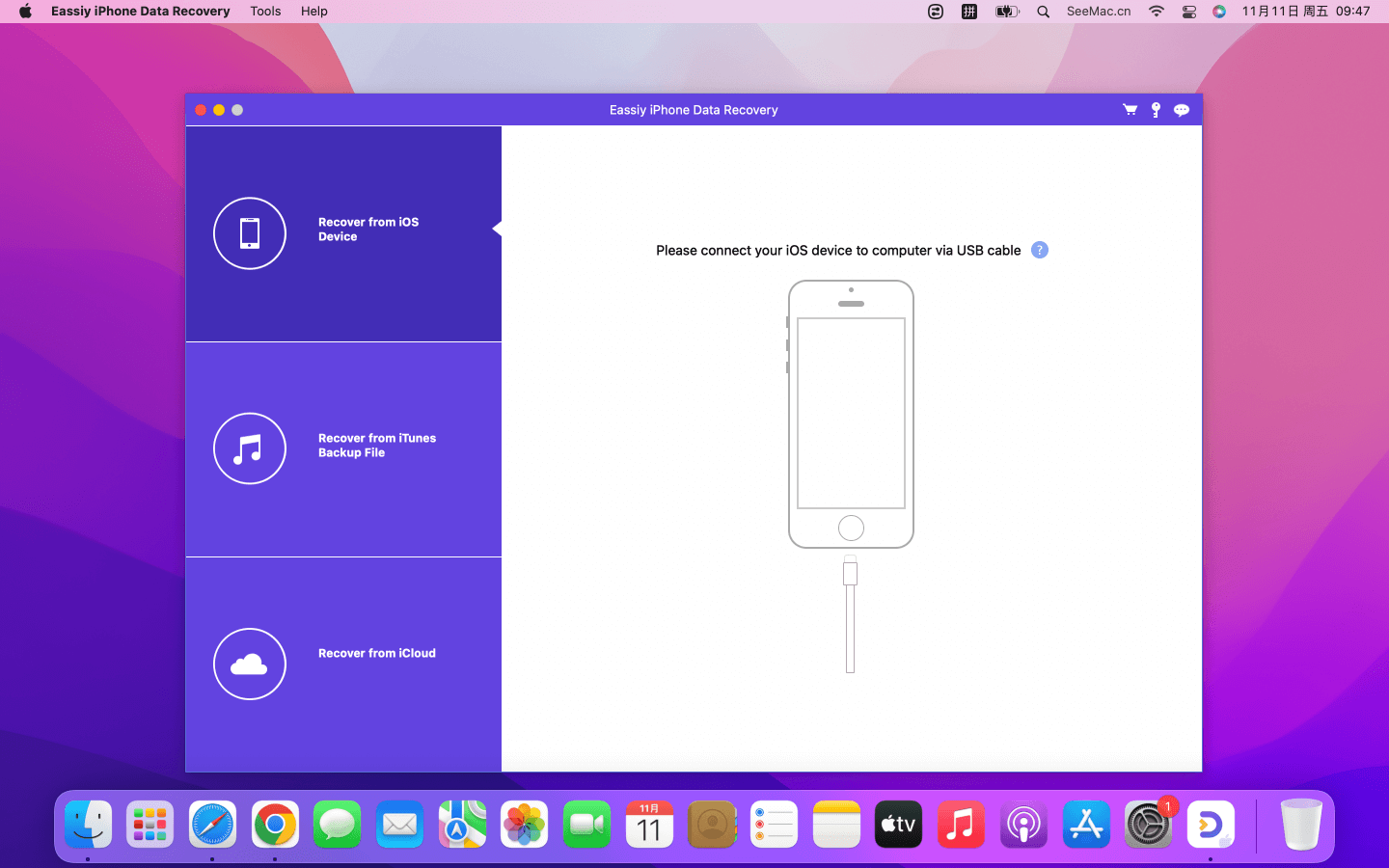
Task: Open the key registration icon
Action: coord(1156,110)
